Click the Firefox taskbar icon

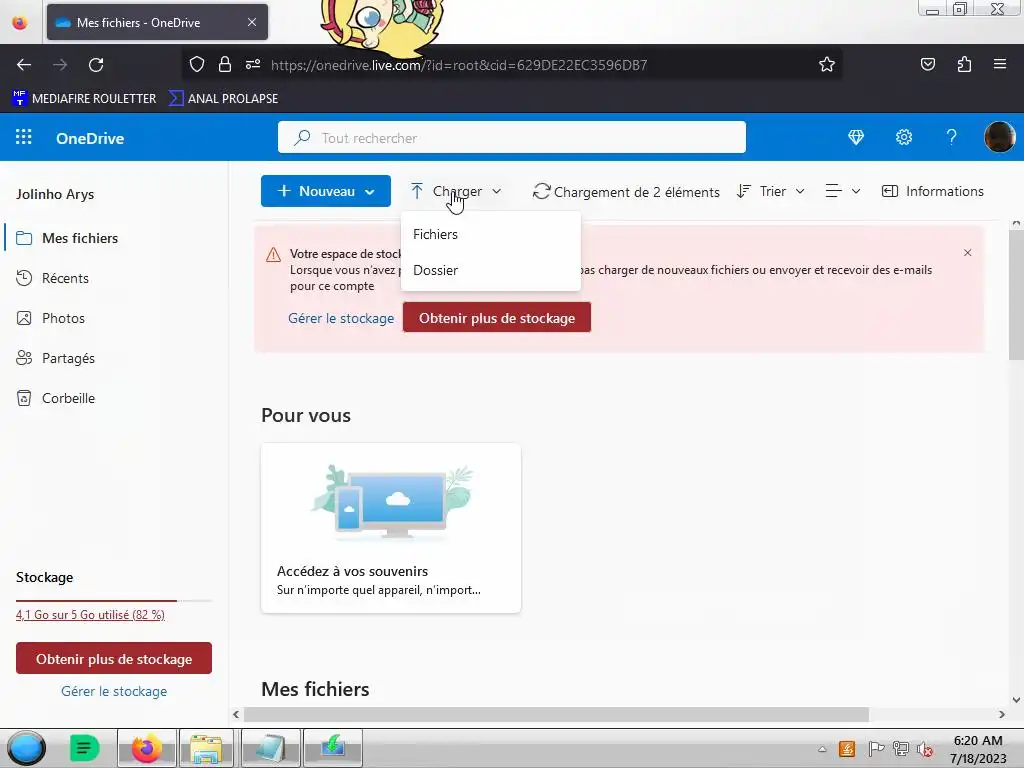click(147, 748)
